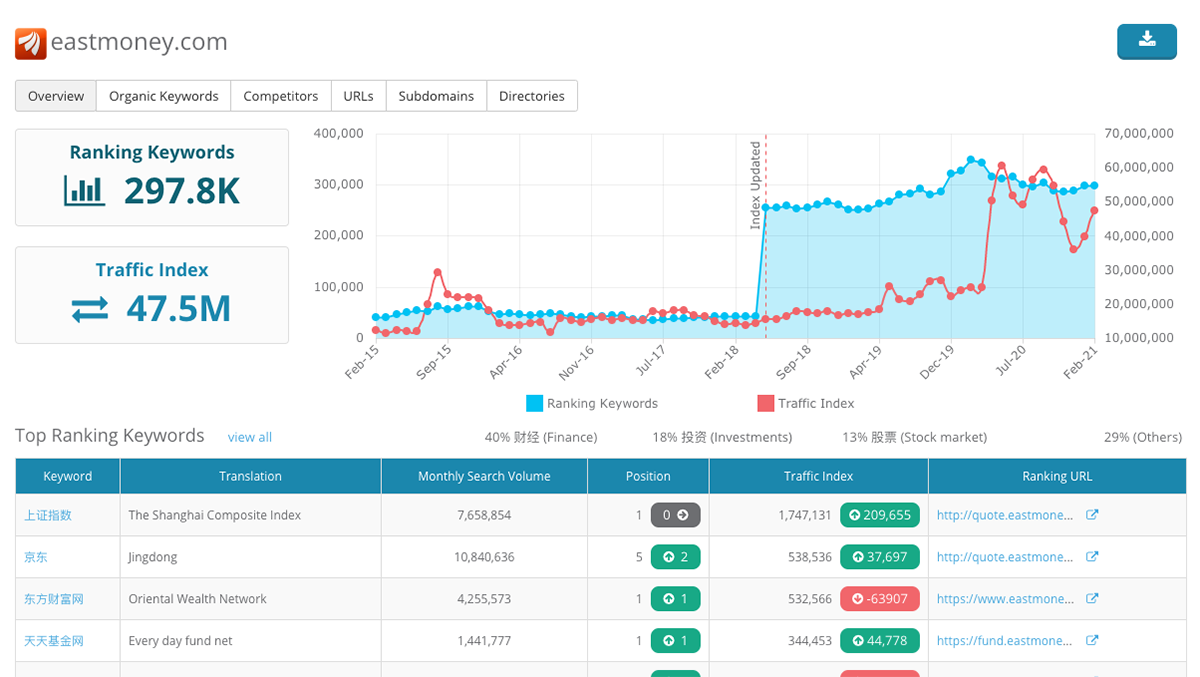
Task: Click the Index Updated chart marker line
Action: click(766, 235)
